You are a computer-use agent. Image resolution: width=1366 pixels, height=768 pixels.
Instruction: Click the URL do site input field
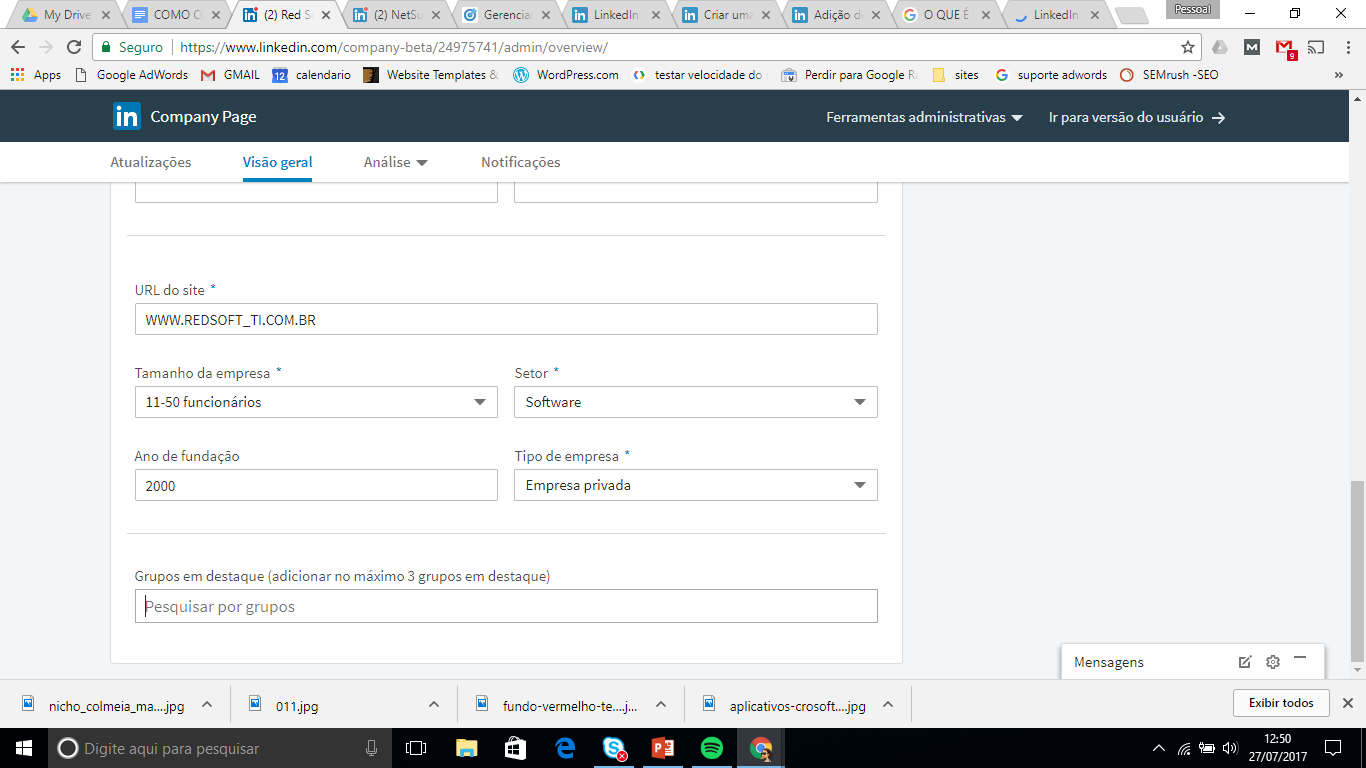[506, 319]
